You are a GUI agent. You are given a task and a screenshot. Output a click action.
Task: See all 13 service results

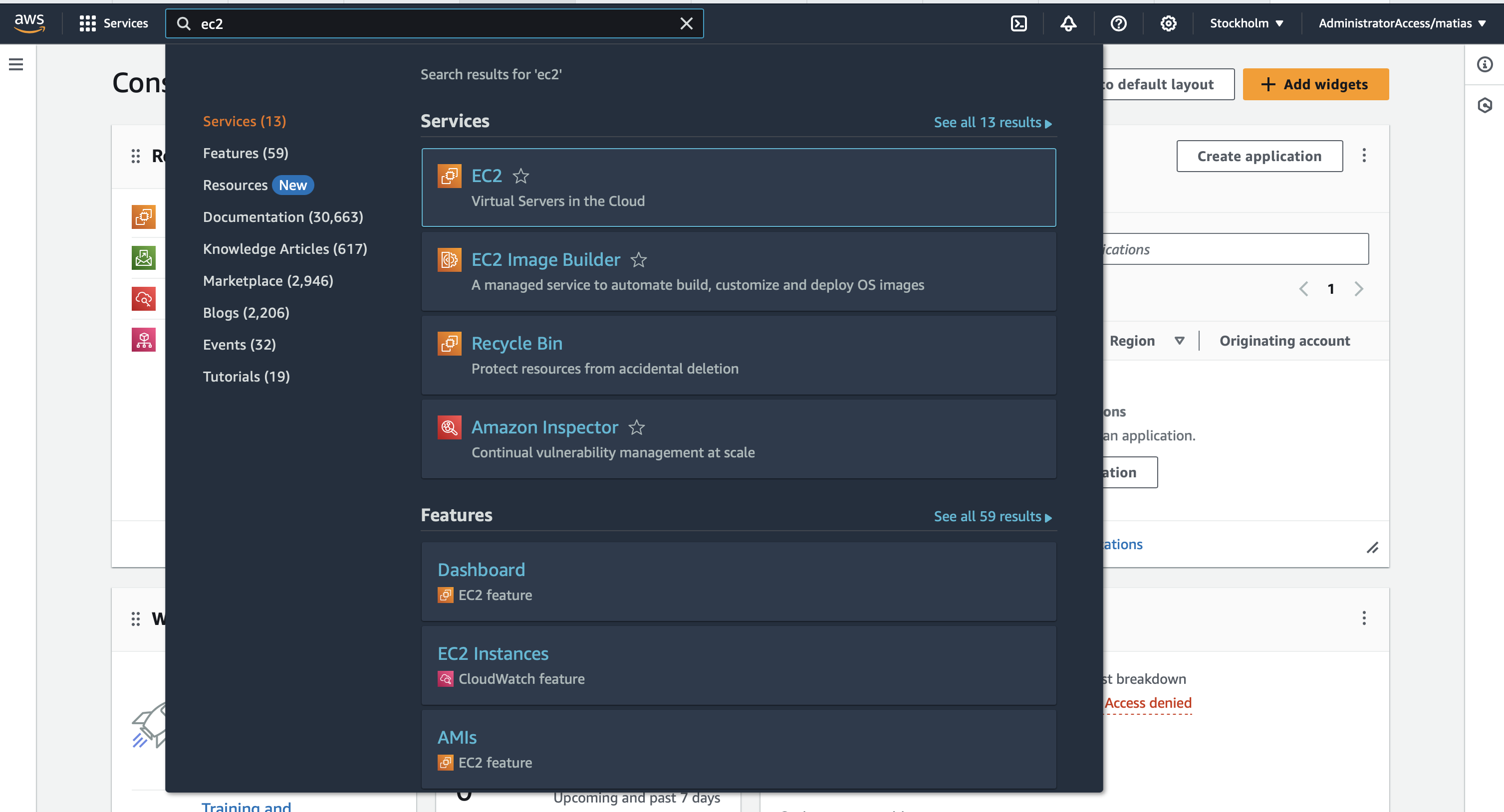(x=993, y=123)
